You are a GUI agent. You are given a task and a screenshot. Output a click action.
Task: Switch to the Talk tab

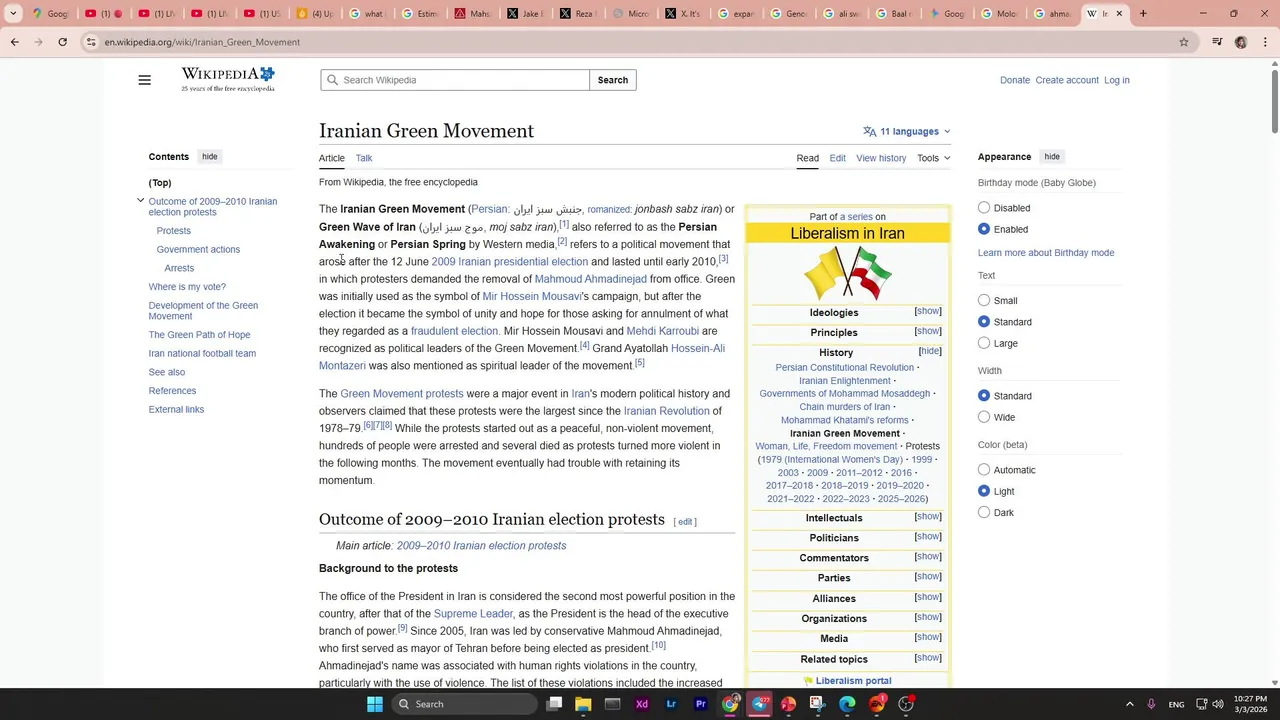(x=364, y=158)
